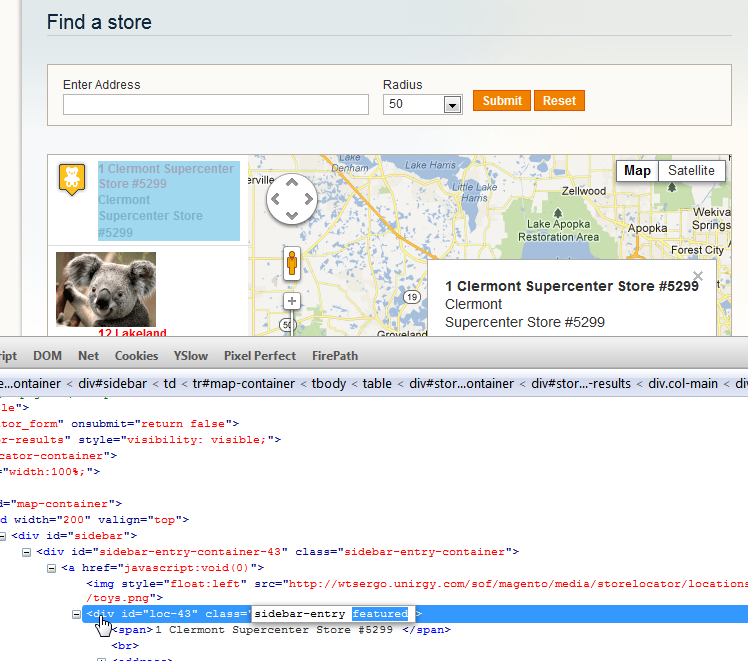
Task: Click the br tag line
Action: (x=125, y=645)
